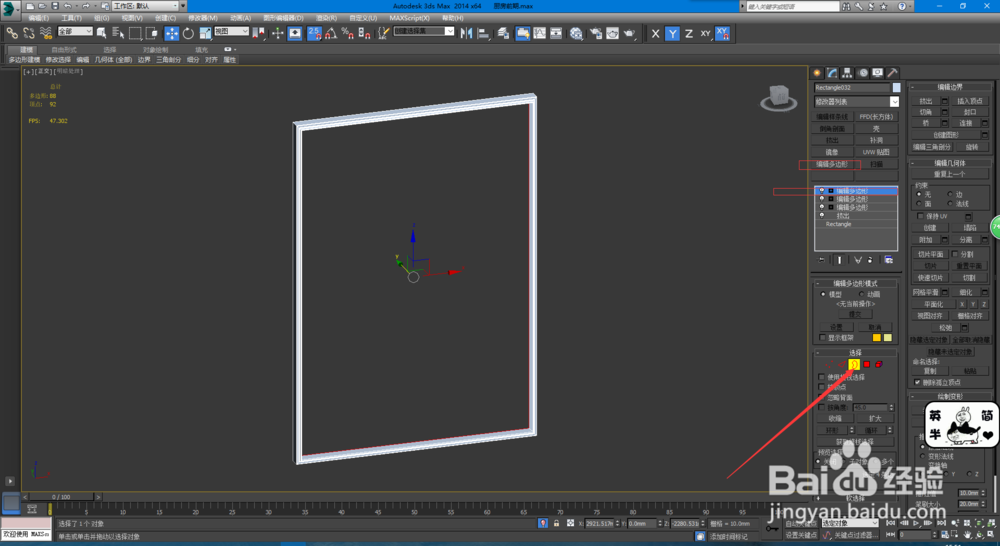Click Configure Modifier Sets icon
1000x546 pixels.
[888, 260]
